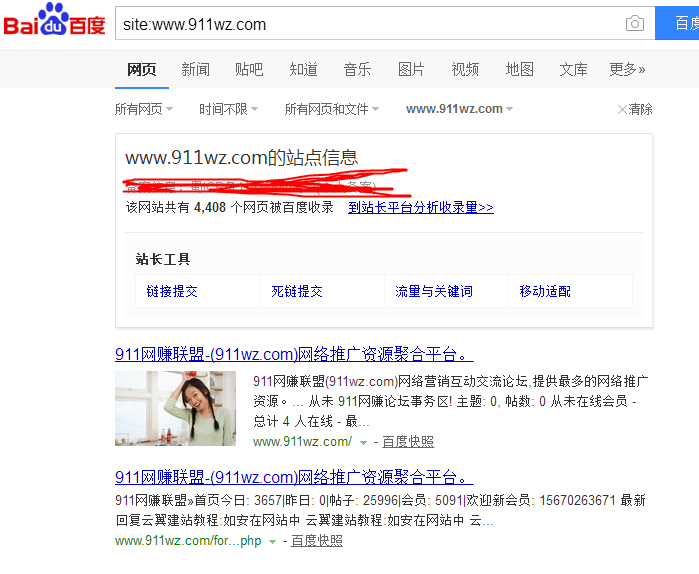Switch to the 新闻 tab

click(195, 69)
